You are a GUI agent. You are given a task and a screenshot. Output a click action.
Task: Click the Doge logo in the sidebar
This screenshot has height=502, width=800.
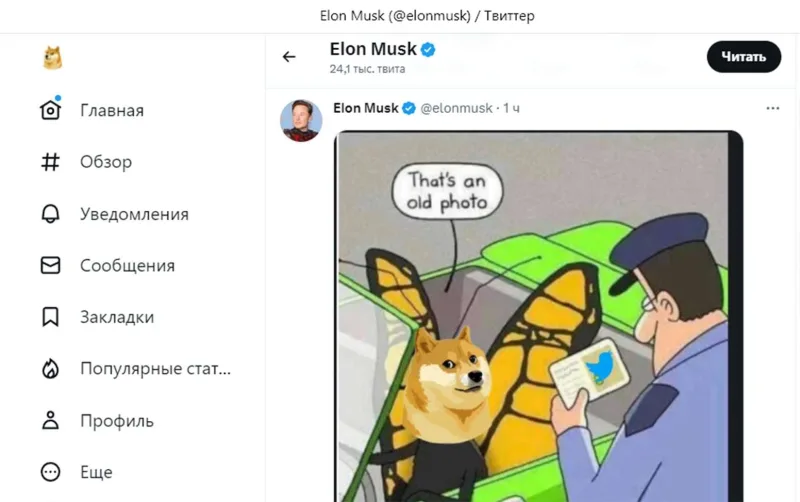click(x=53, y=59)
